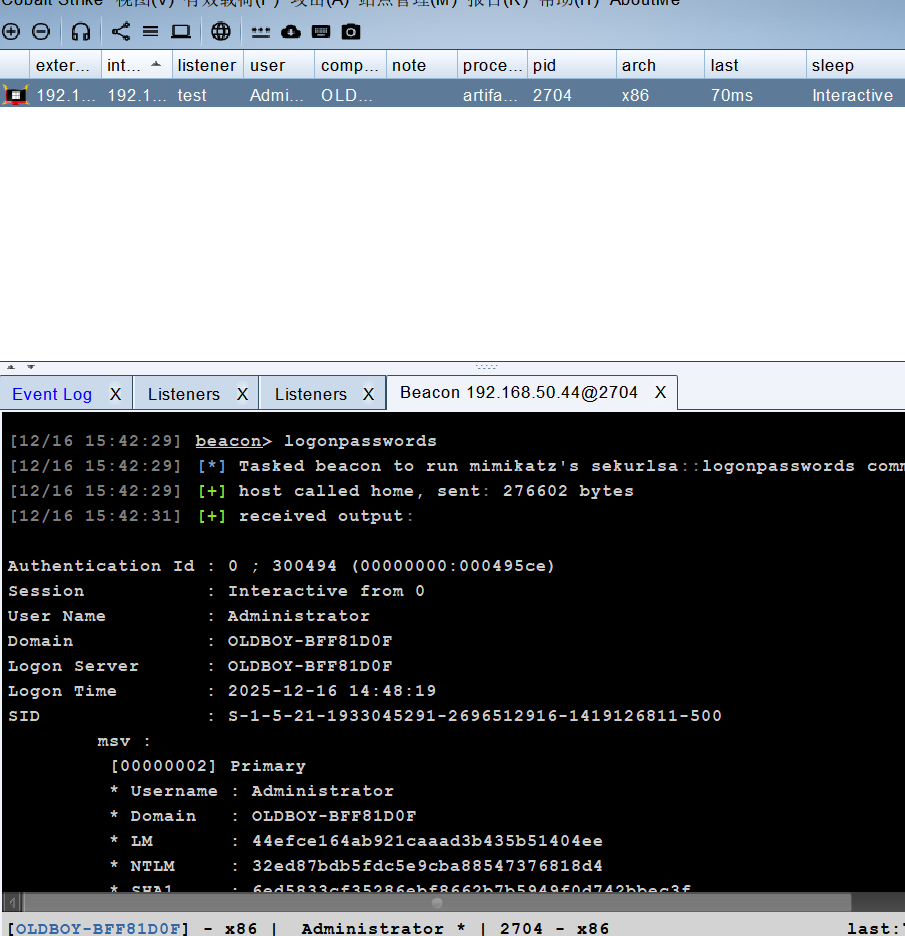Open Listeners with the headphones icon
905x936 pixels.
[x=81, y=32]
